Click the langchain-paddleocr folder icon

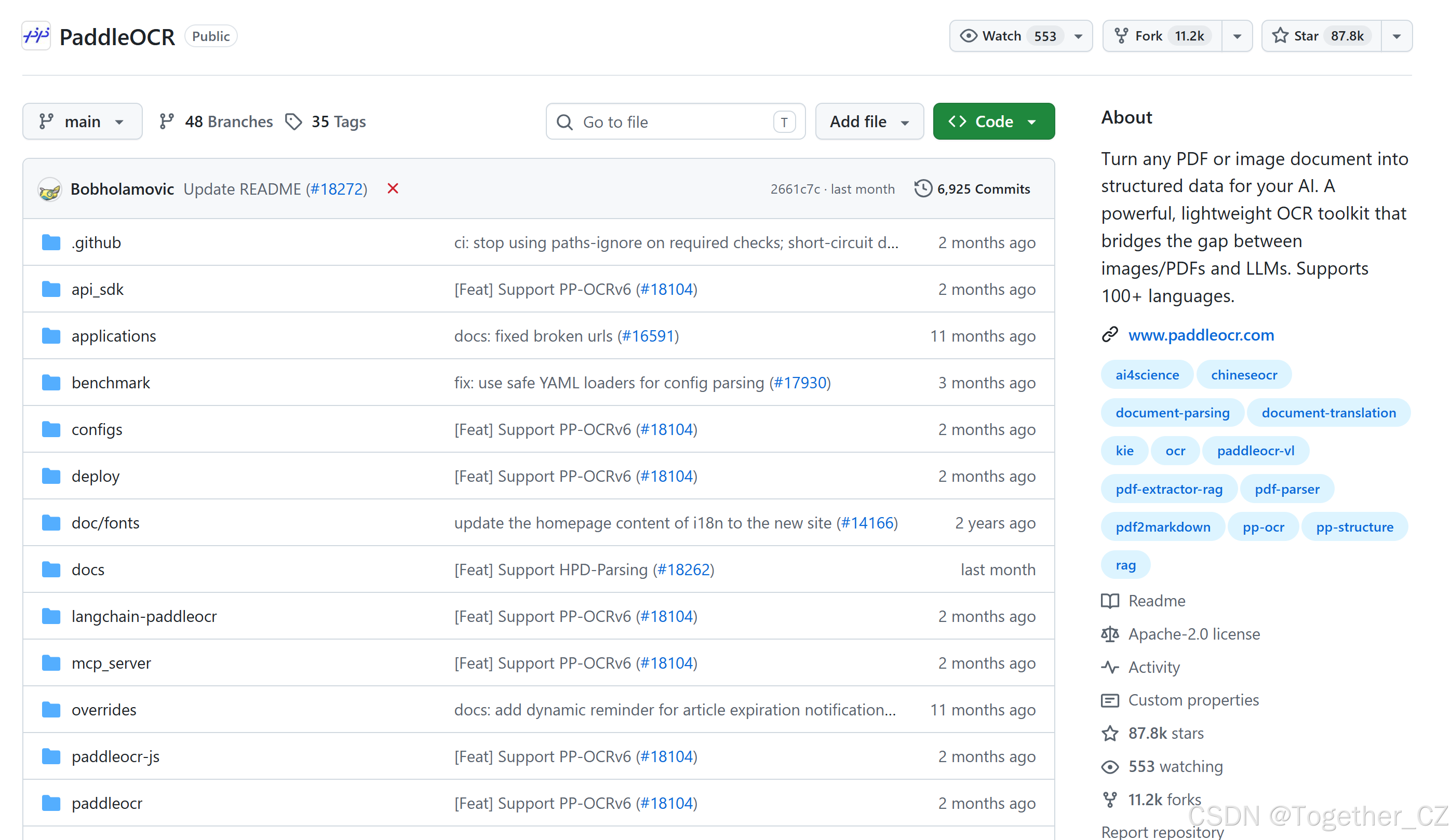click(51, 616)
